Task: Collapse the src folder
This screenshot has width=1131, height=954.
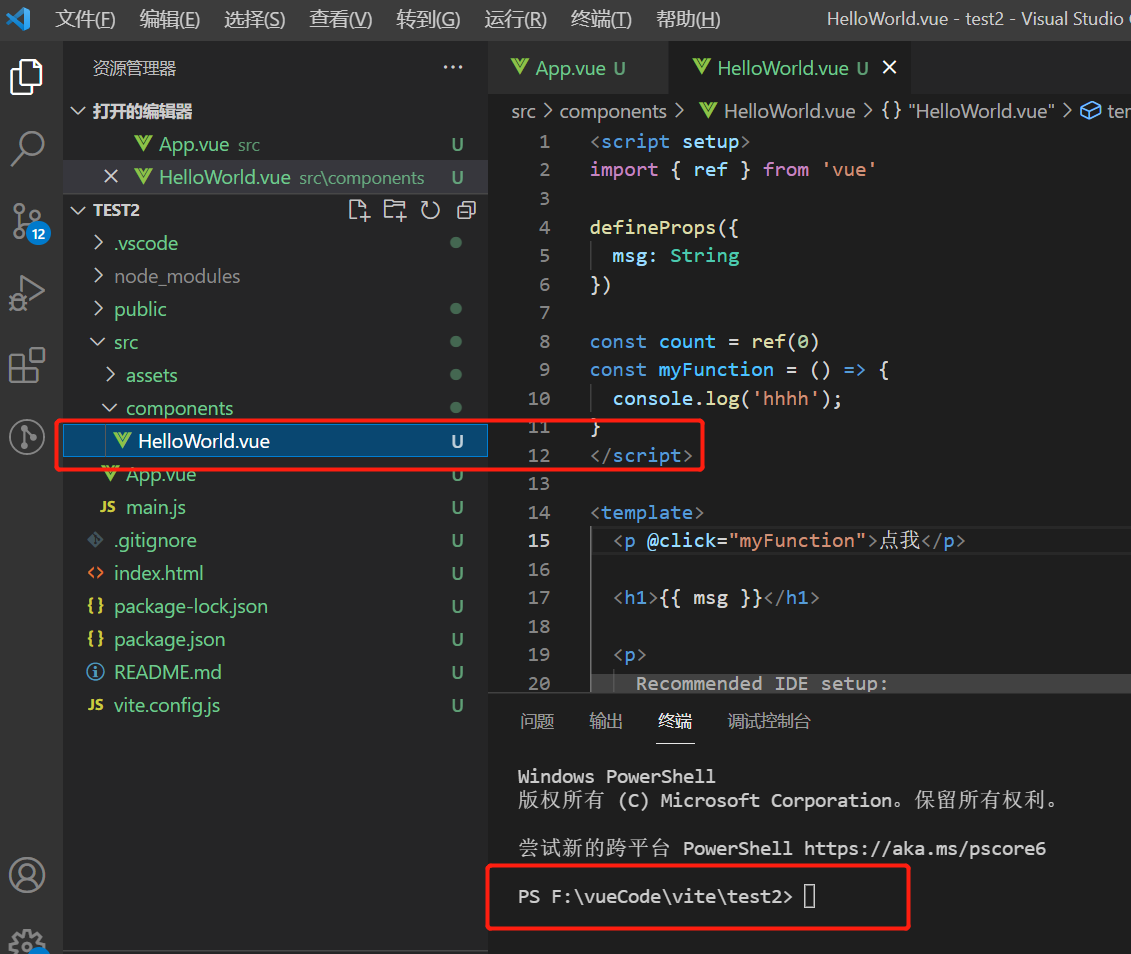Action: pos(98,342)
